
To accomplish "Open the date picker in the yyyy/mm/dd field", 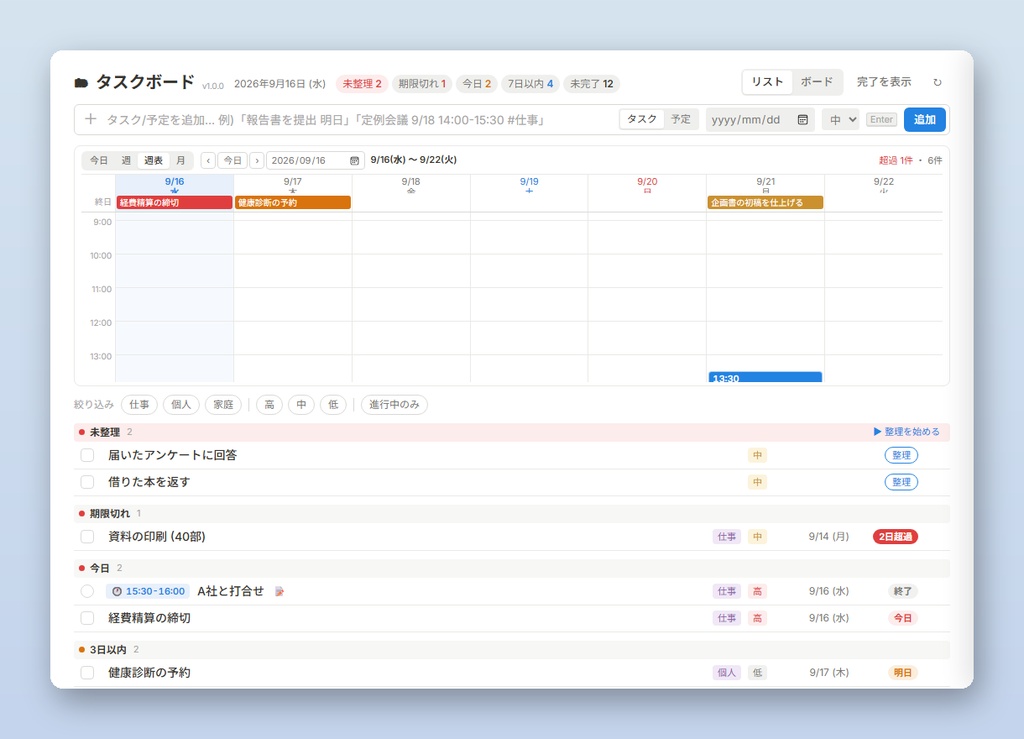I will 803,119.
